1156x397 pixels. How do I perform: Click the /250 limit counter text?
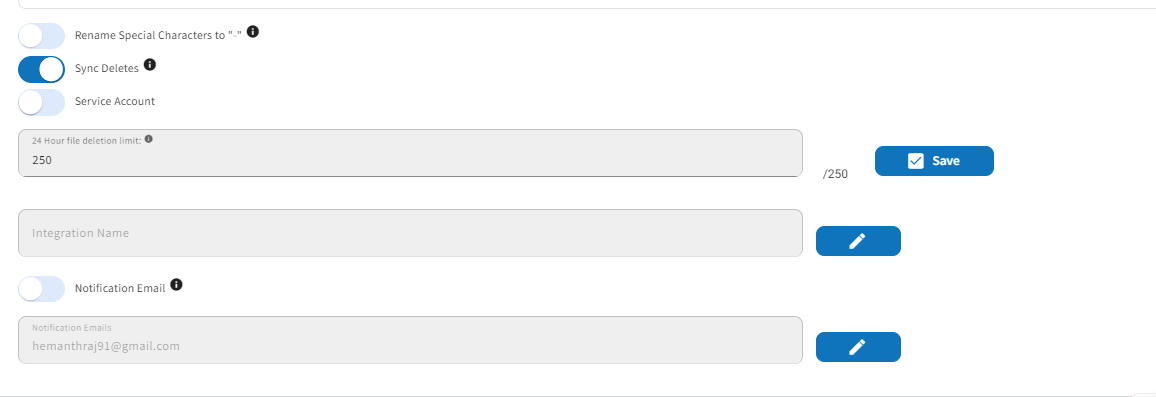coord(835,174)
